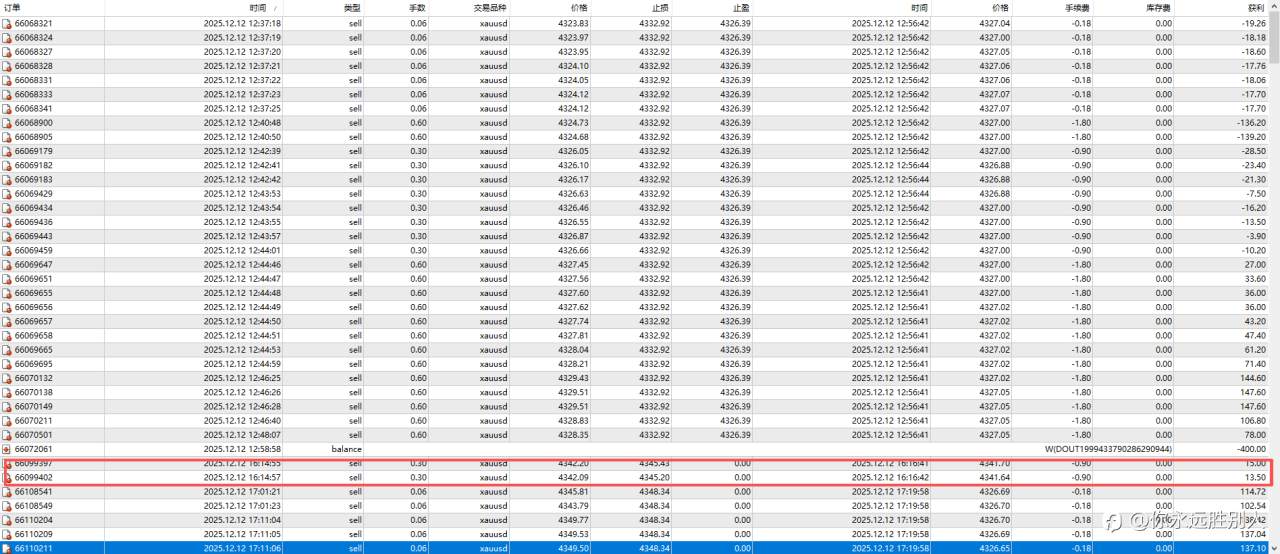Select order number 66069695
Viewport: 1280px width, 554px height.
(34, 364)
